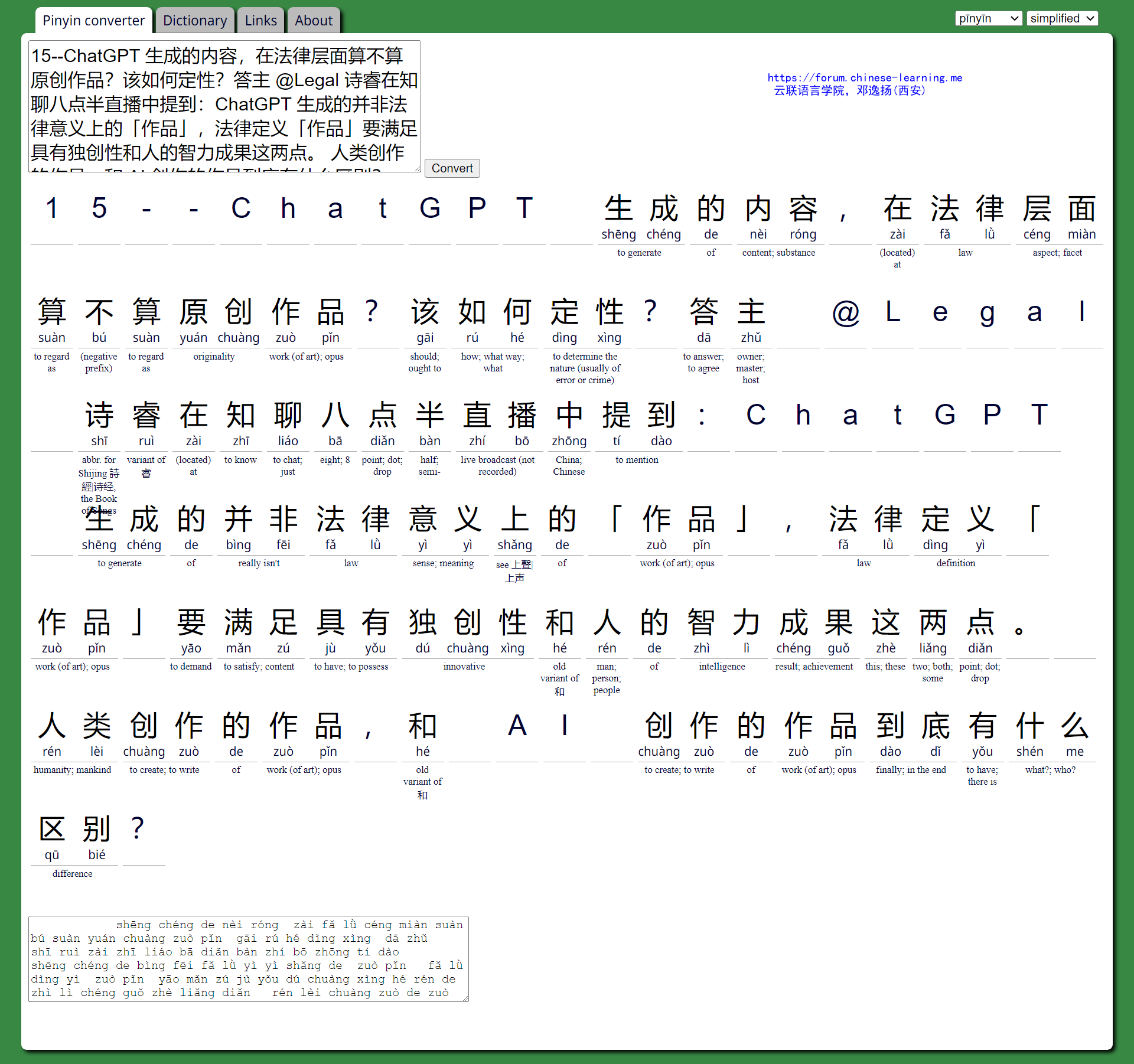The height and width of the screenshot is (1064, 1134).
Task: Click the character 类
Action: [97, 726]
